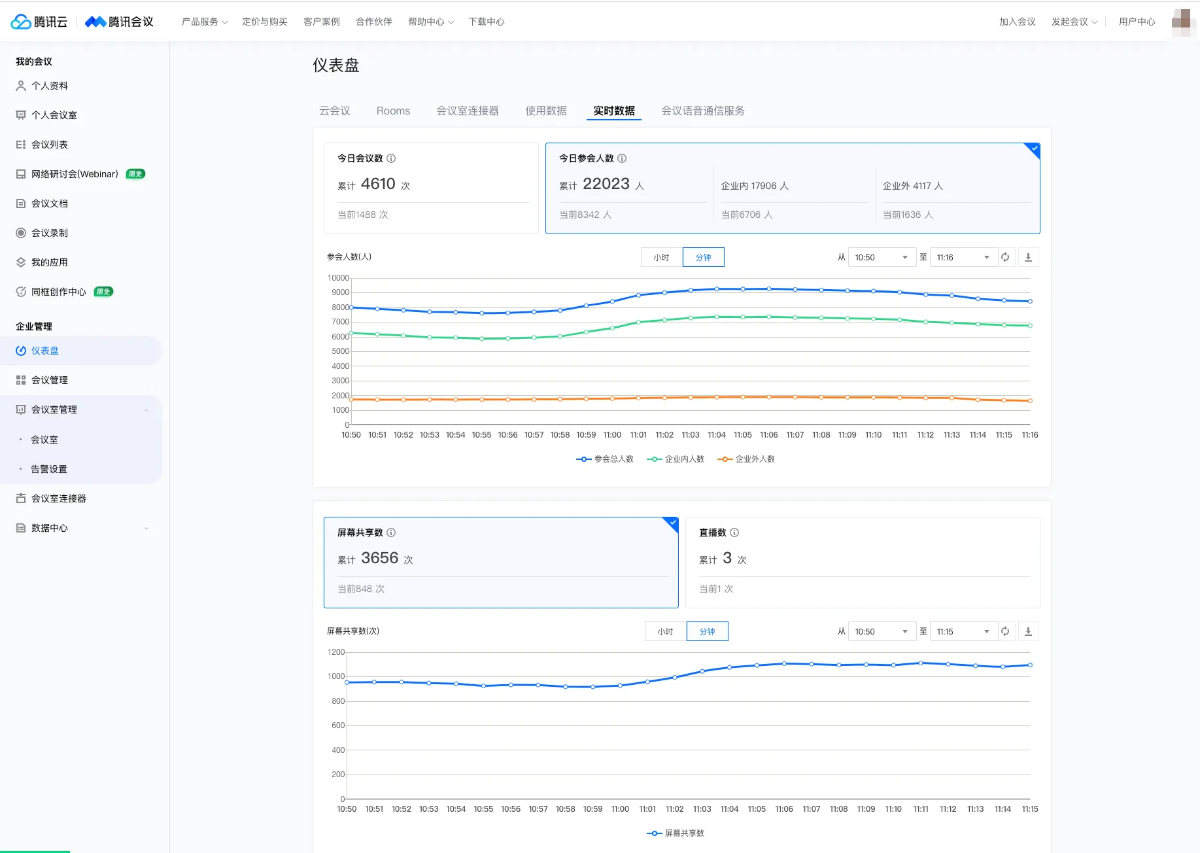This screenshot has width=1200, height=853.
Task: Toggle 小时 view for 屏幕共享数 chart
Action: [x=666, y=631]
